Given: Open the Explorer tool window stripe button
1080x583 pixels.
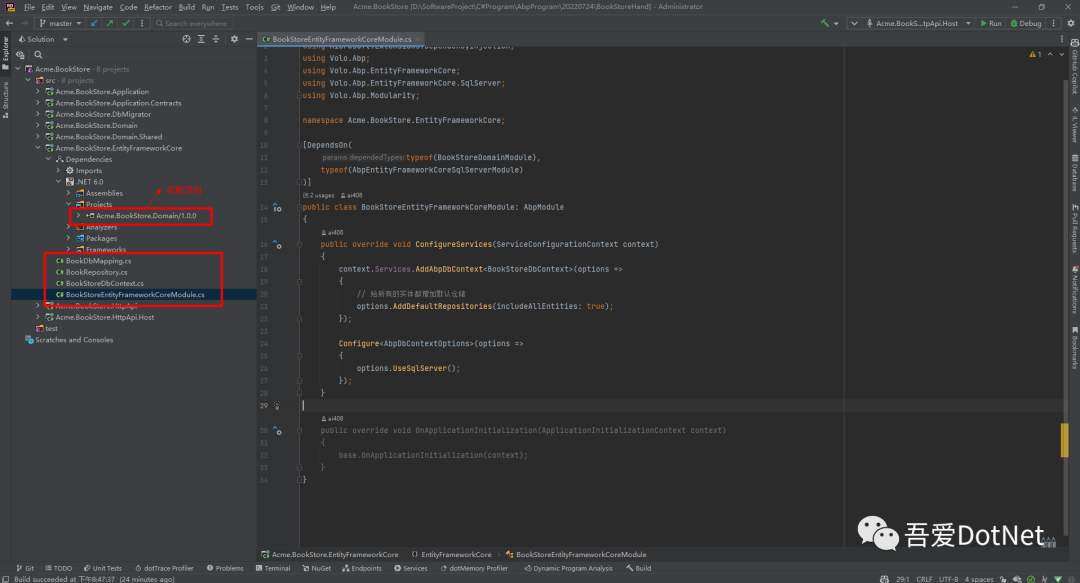Looking at the screenshot, I should (6, 53).
